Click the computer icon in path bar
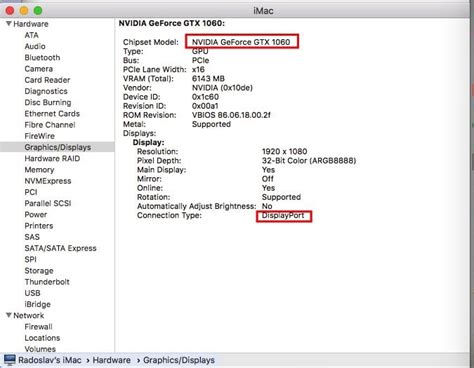 pos(10,360)
